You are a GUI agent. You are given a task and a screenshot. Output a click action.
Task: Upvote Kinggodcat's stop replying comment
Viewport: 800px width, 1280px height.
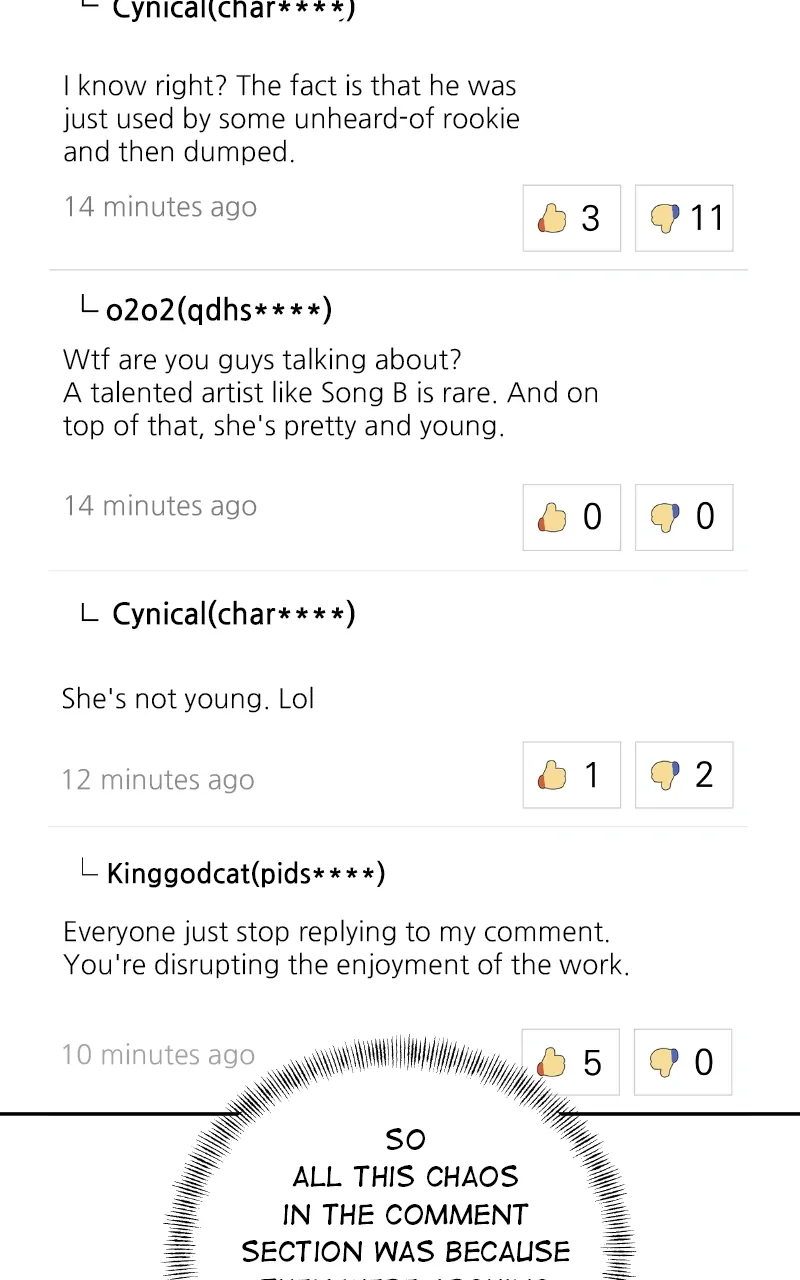[571, 1062]
